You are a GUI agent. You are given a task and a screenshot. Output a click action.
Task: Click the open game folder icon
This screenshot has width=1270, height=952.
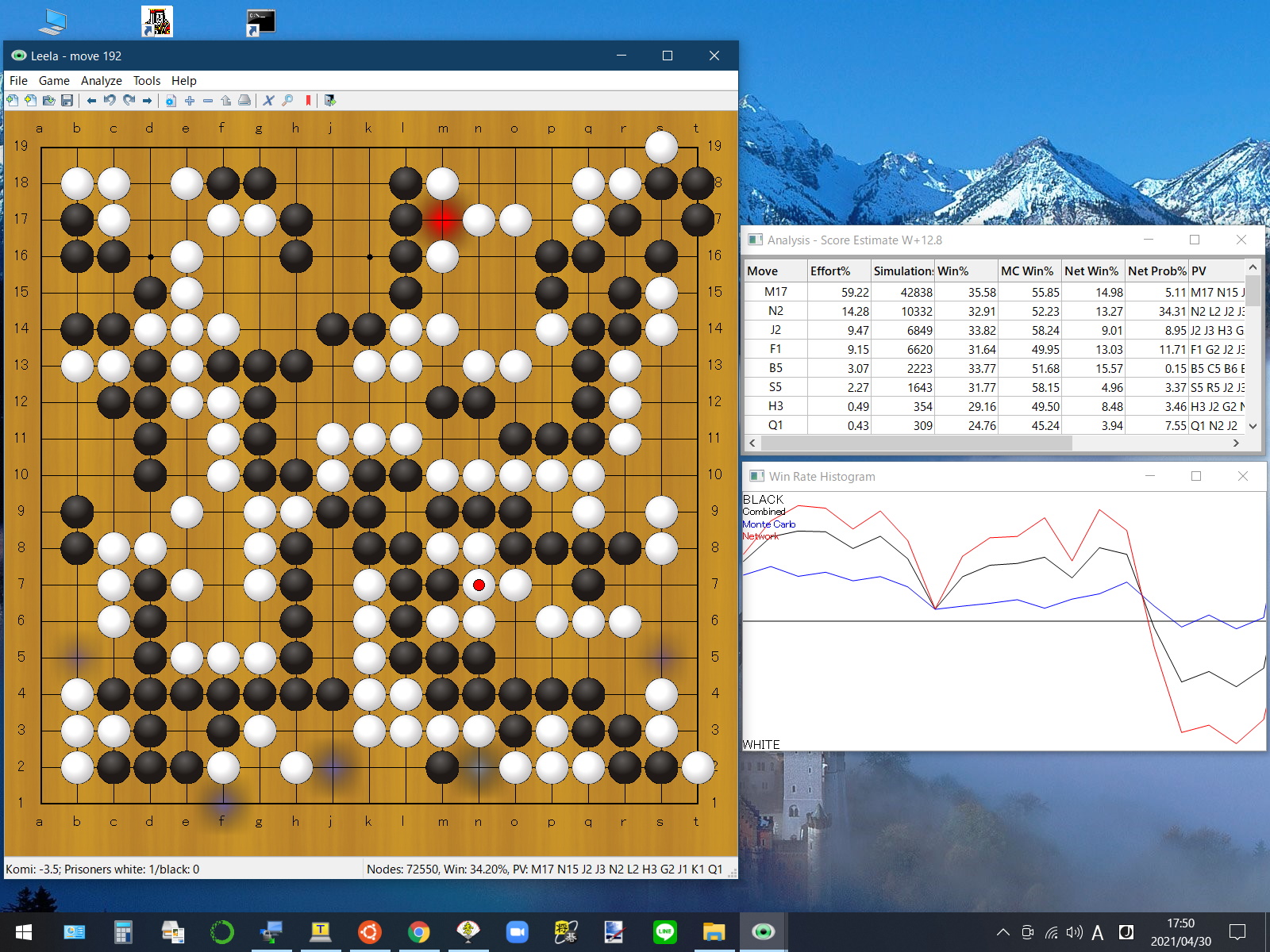tap(48, 101)
